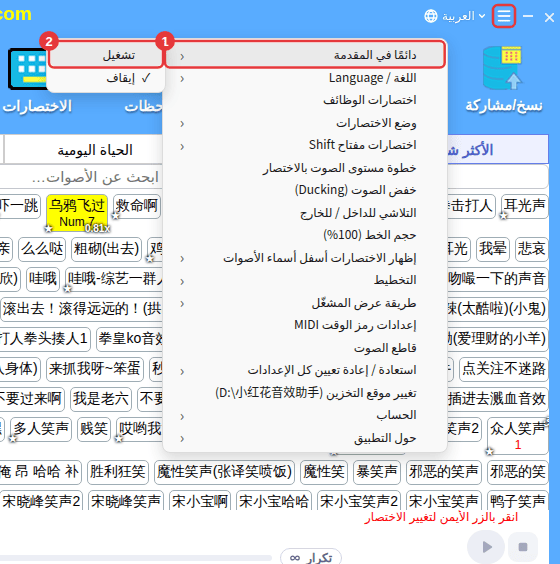Play the 邪恶的笑声 sound

(x=444, y=472)
